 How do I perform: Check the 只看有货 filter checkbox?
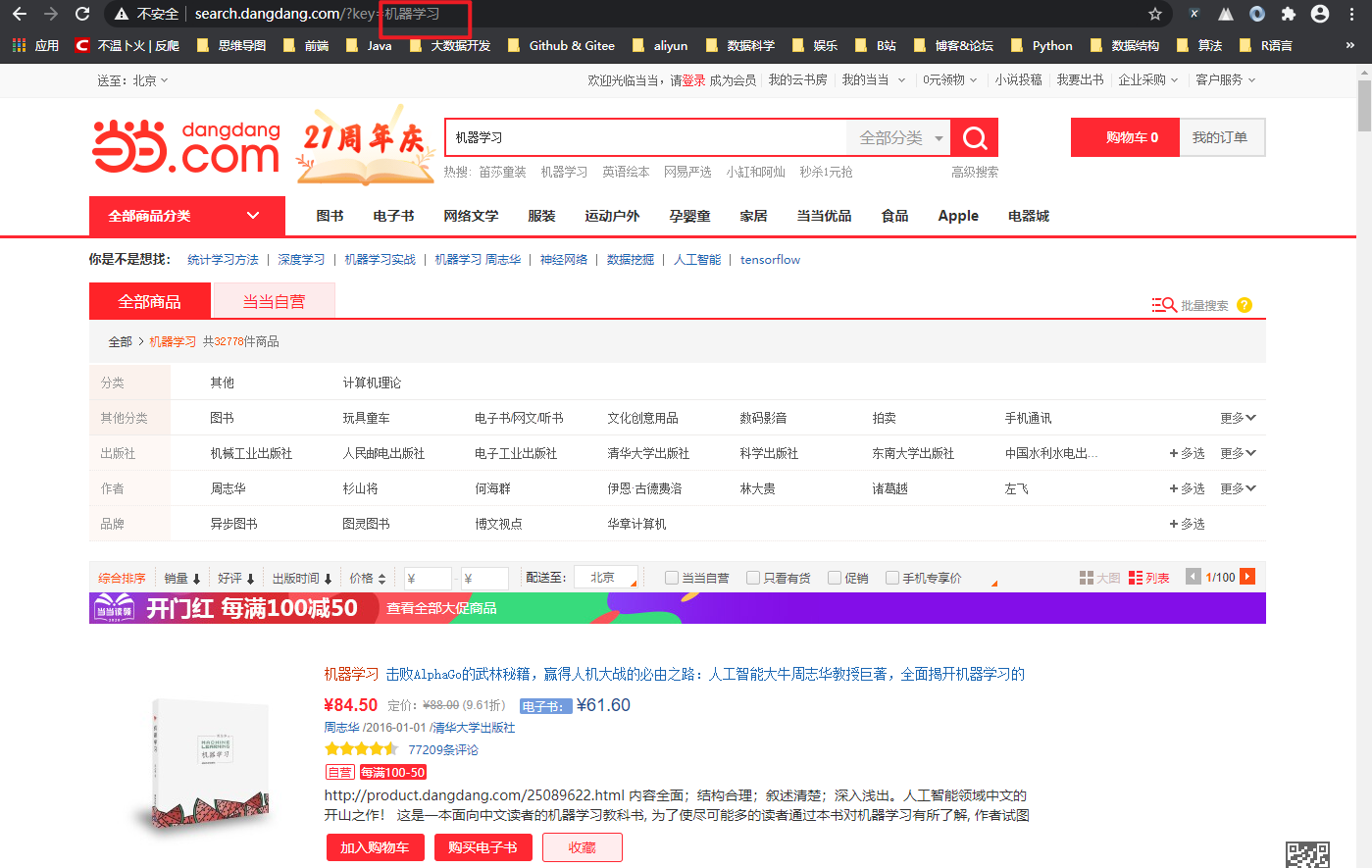[753, 578]
